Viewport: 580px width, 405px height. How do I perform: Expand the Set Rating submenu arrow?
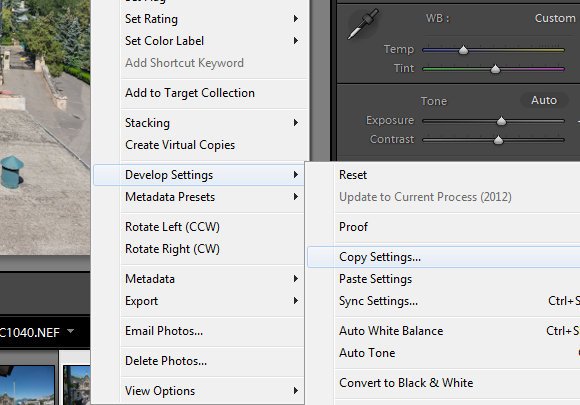coord(296,18)
